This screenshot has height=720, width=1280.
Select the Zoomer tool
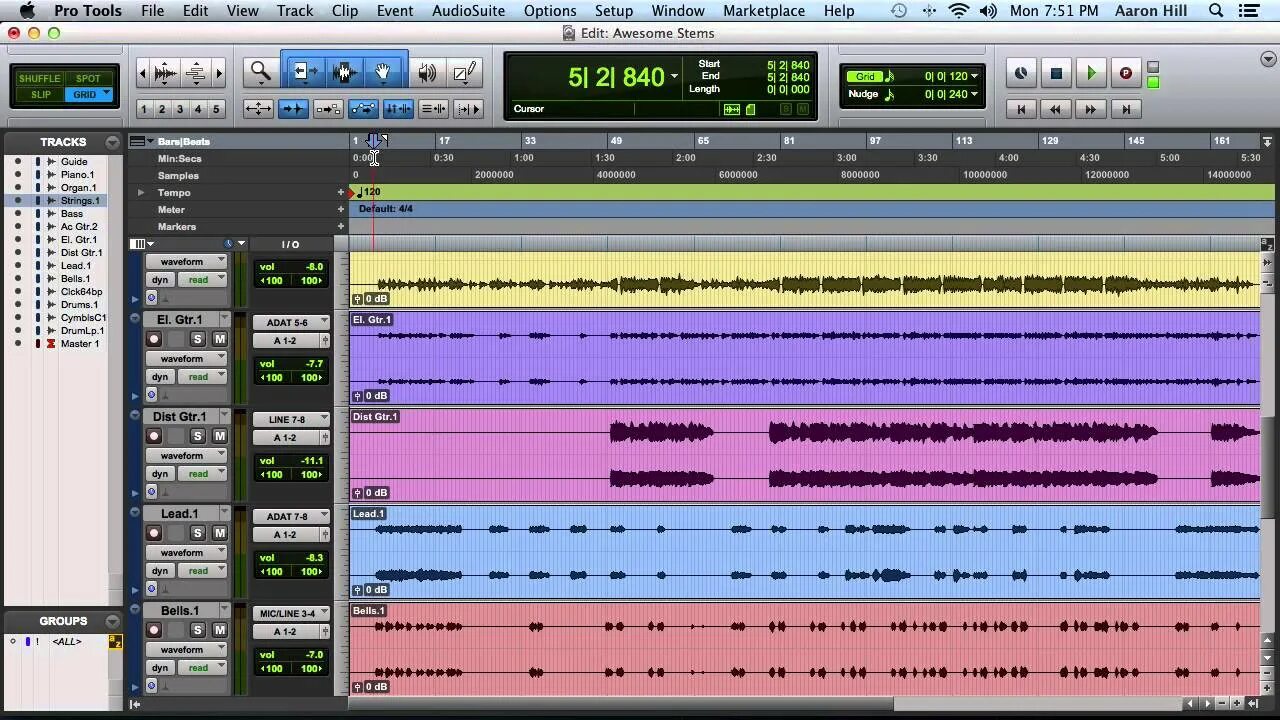[x=261, y=73]
